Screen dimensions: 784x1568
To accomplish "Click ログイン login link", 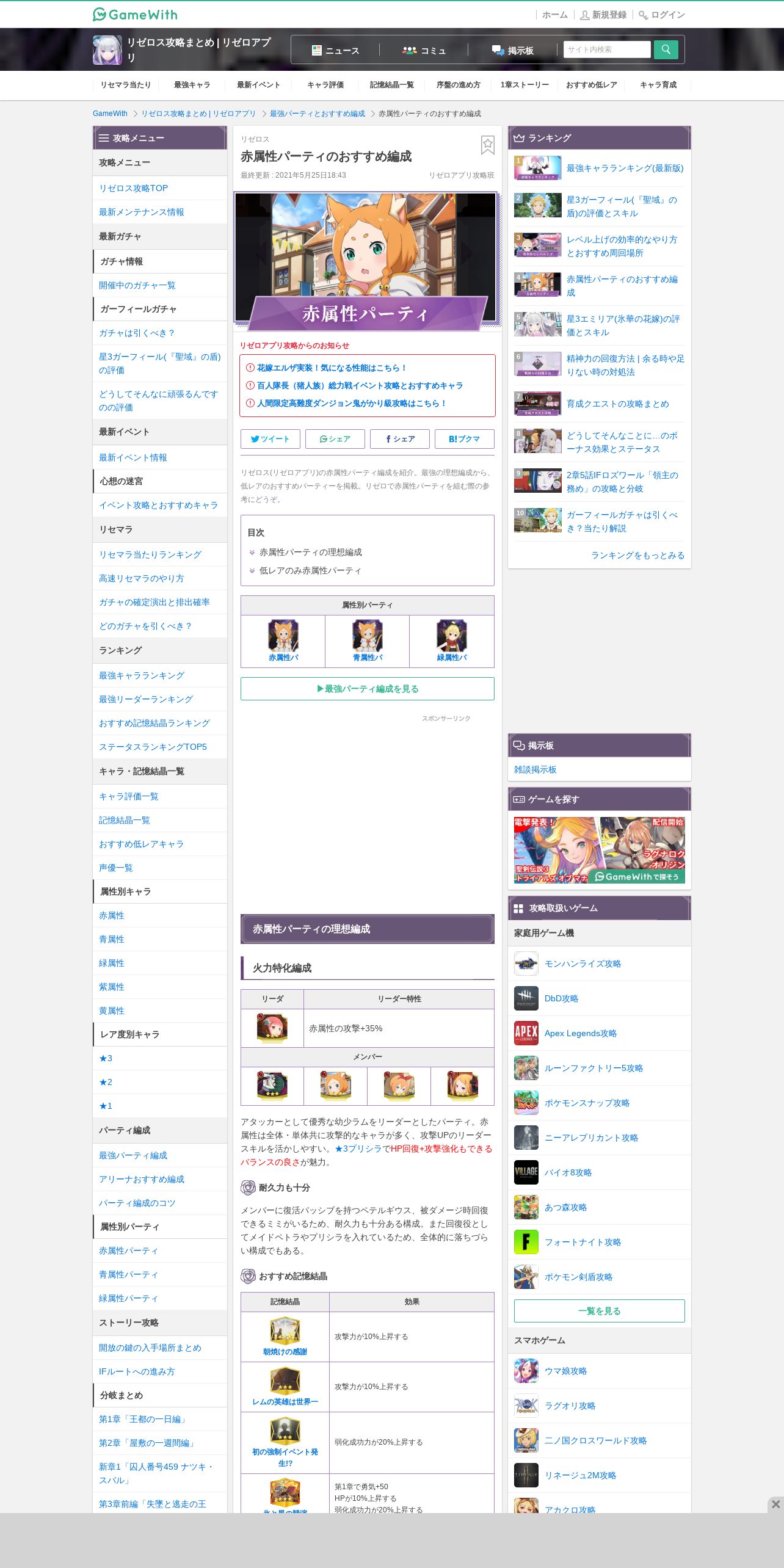I will 662,15.
